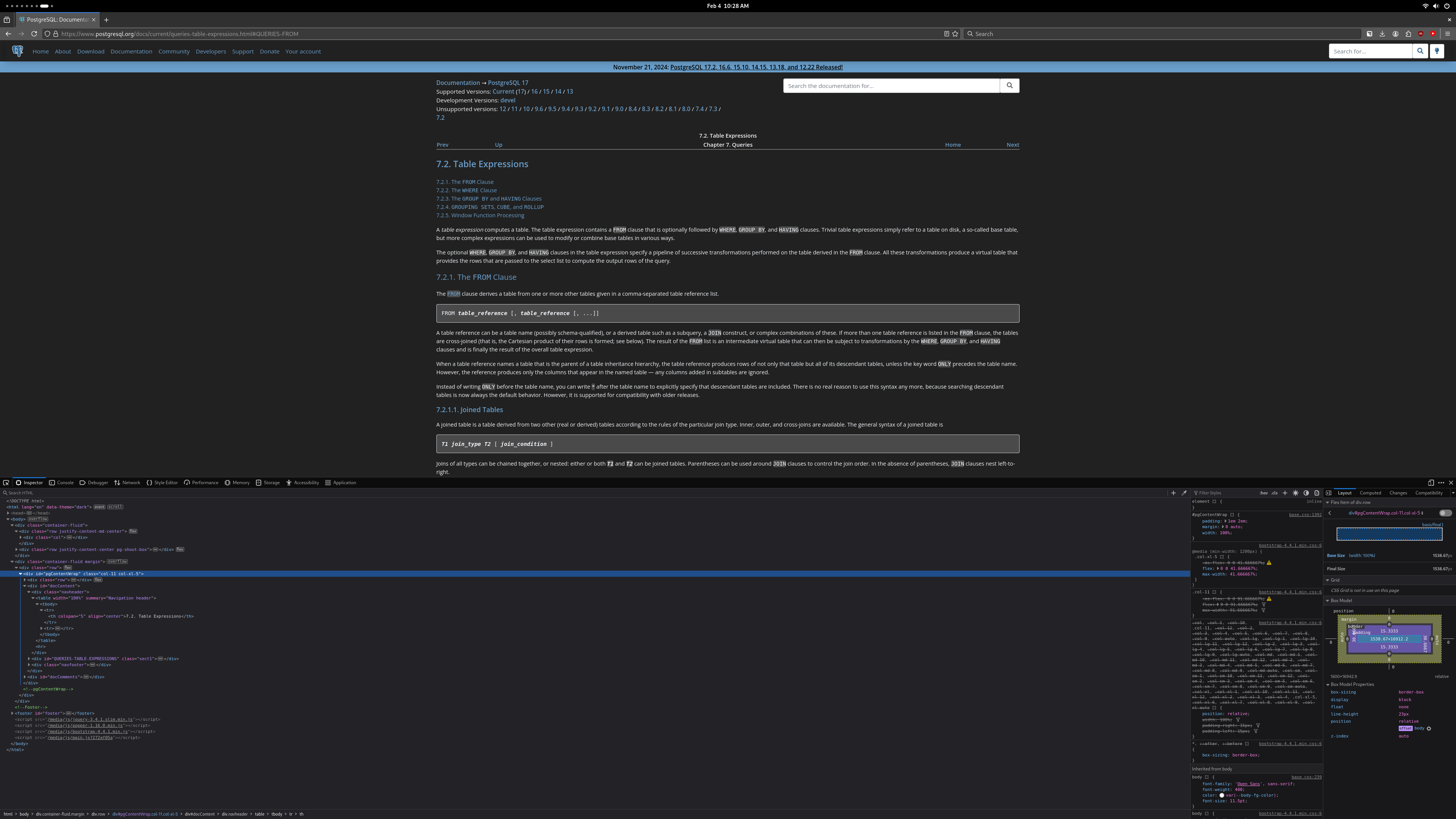1456x819 pixels.
Task: Toggle the .cls classes panel
Action: click(x=1274, y=493)
